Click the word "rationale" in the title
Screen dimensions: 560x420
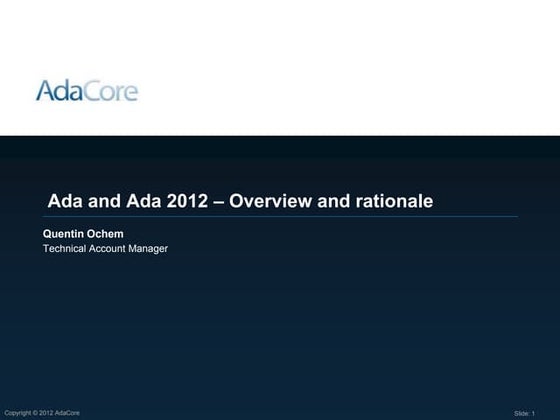(x=394, y=201)
